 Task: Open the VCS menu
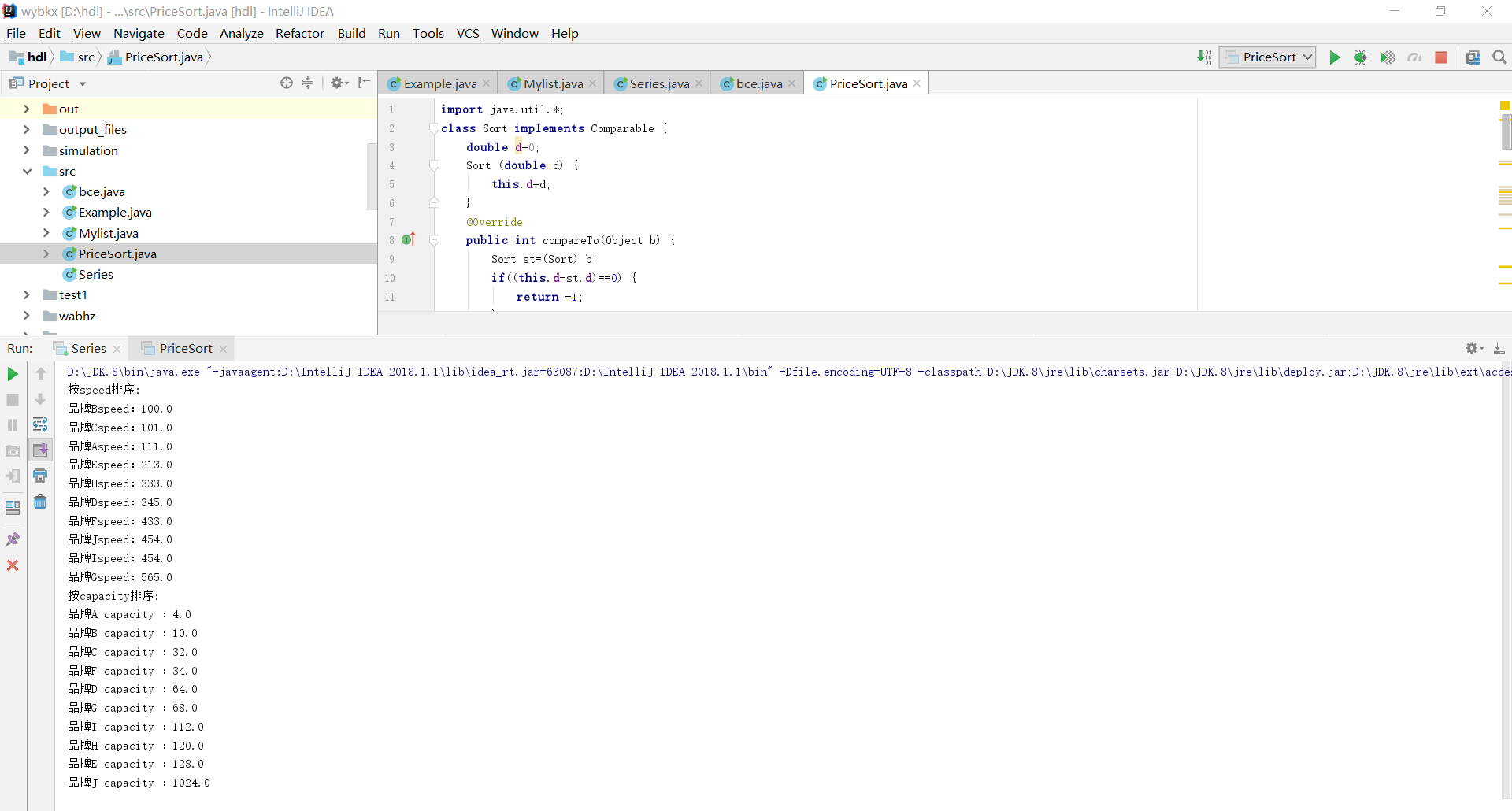point(468,33)
